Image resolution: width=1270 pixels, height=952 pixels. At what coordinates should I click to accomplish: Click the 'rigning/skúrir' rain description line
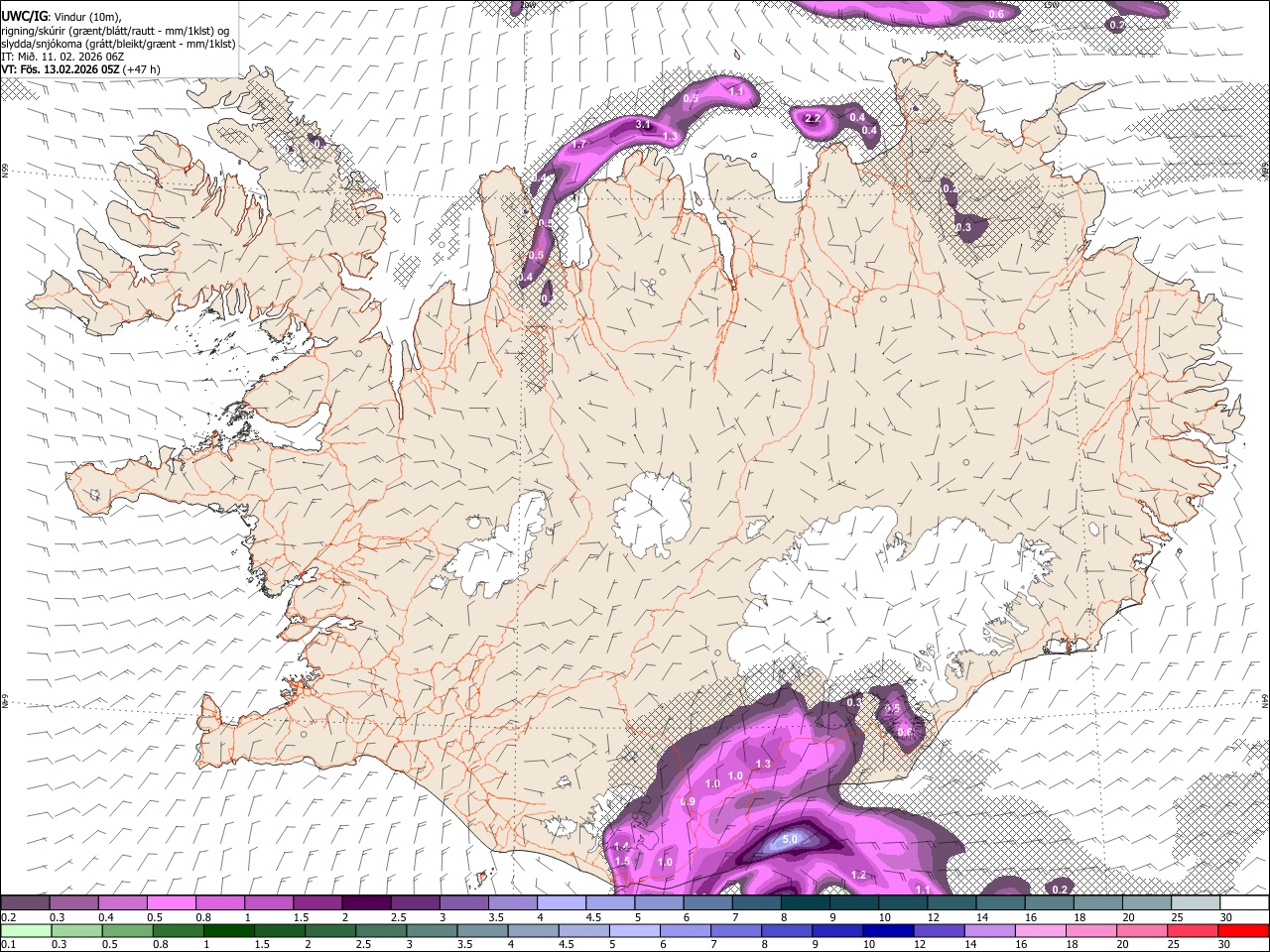(115, 30)
